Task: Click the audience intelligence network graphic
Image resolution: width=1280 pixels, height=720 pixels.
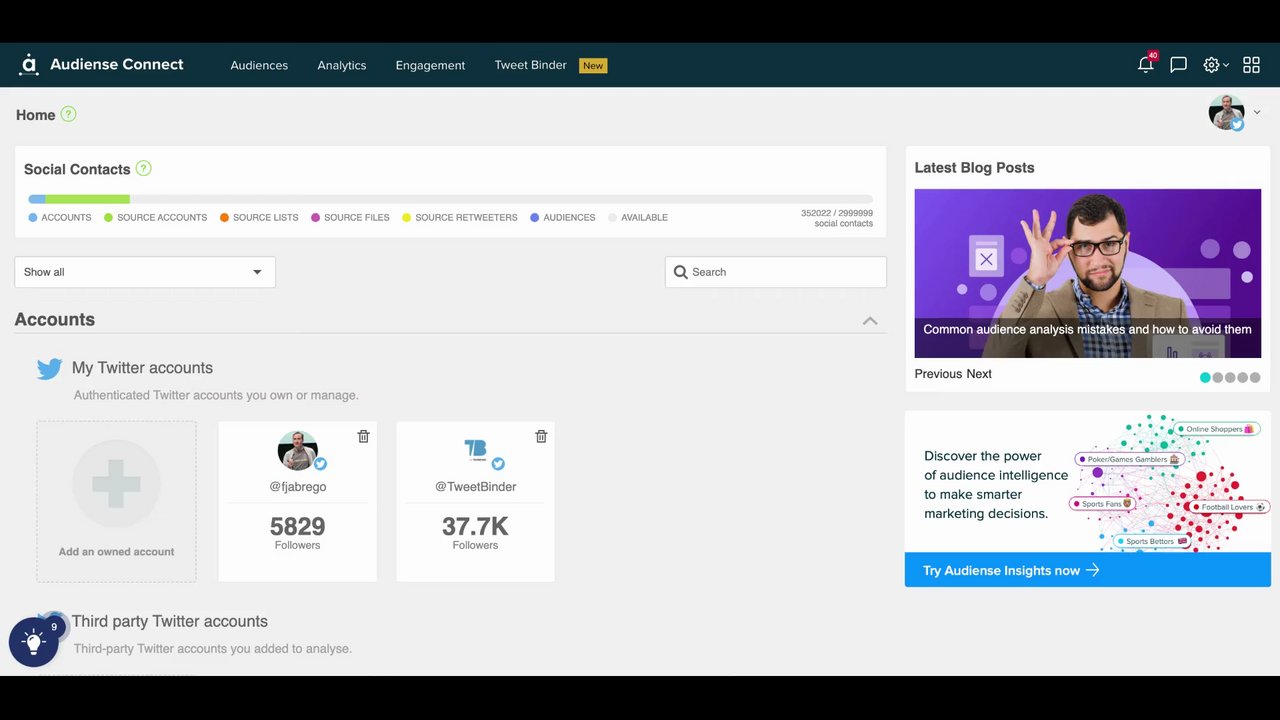Action: [x=1170, y=482]
